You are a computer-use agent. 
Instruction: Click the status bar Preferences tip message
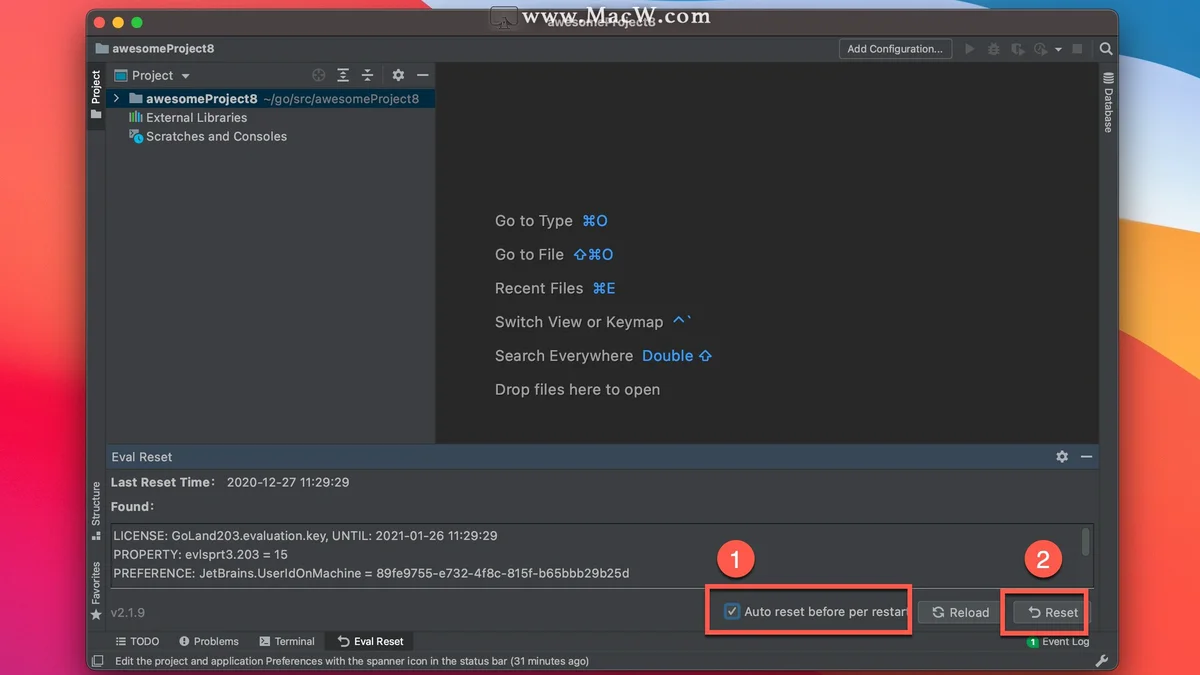352,661
